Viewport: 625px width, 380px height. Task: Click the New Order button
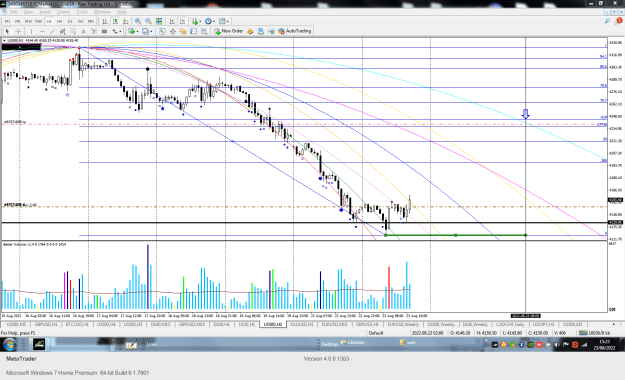pos(229,31)
